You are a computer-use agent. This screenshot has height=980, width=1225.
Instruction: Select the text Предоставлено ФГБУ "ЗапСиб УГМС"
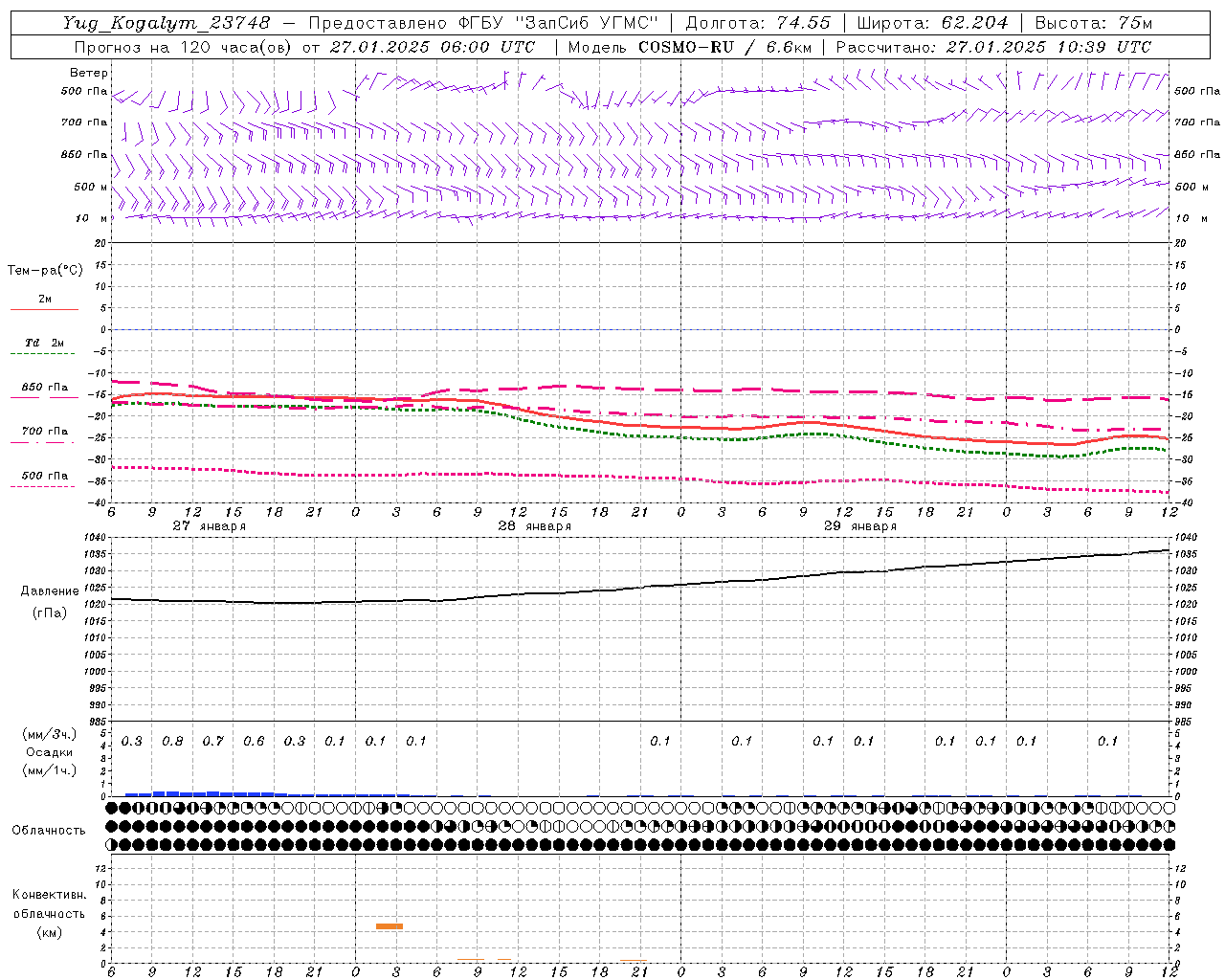(483, 23)
